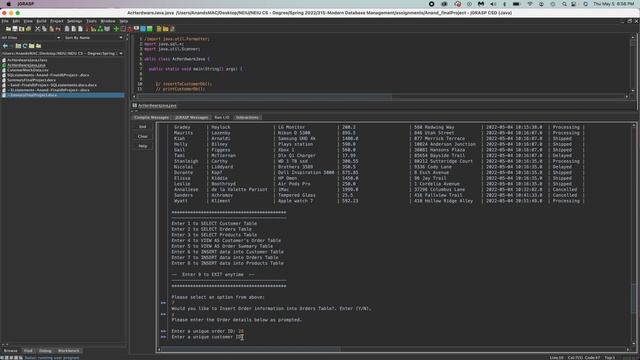
Task: Click the customer ID input prompt line
Action: point(207,337)
